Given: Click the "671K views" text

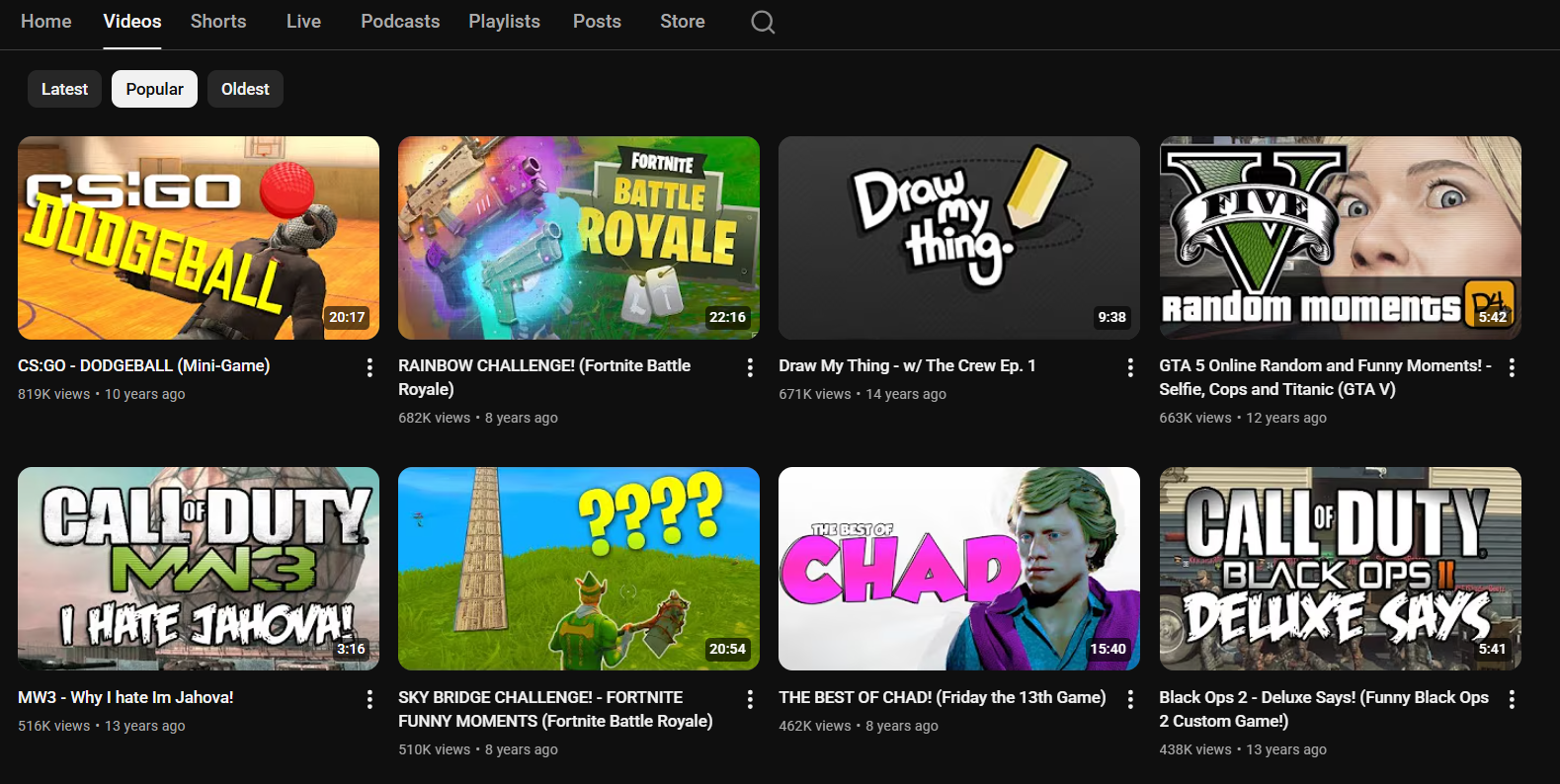Looking at the screenshot, I should click(x=814, y=394).
